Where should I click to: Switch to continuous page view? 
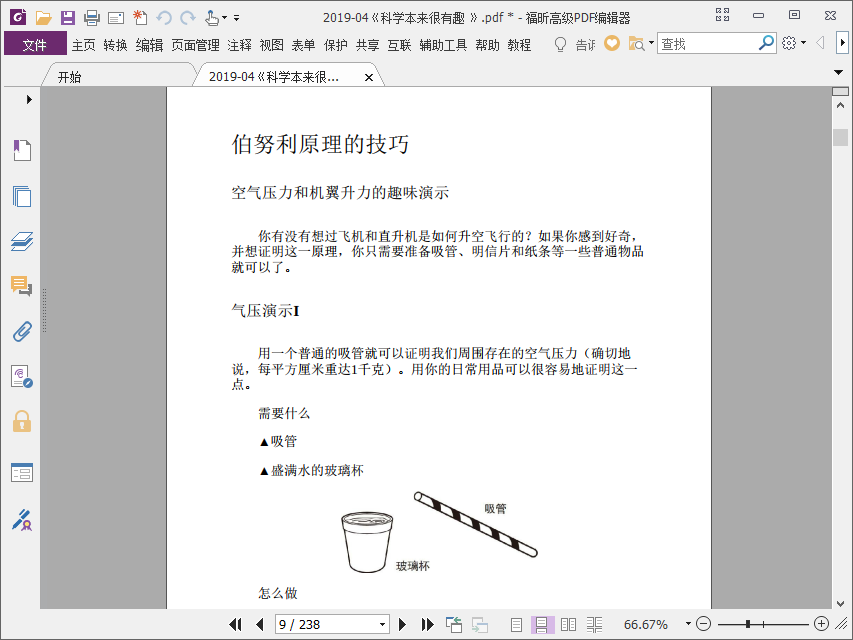[542, 624]
